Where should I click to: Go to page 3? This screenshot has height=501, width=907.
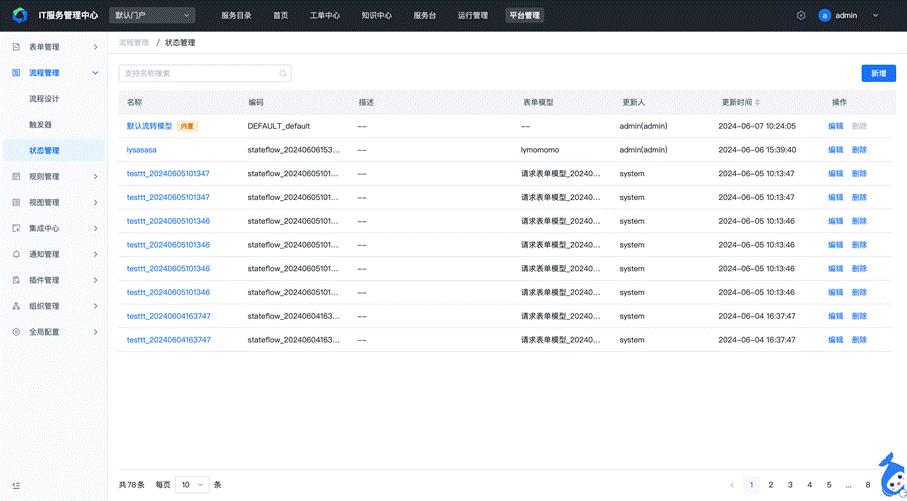790,485
